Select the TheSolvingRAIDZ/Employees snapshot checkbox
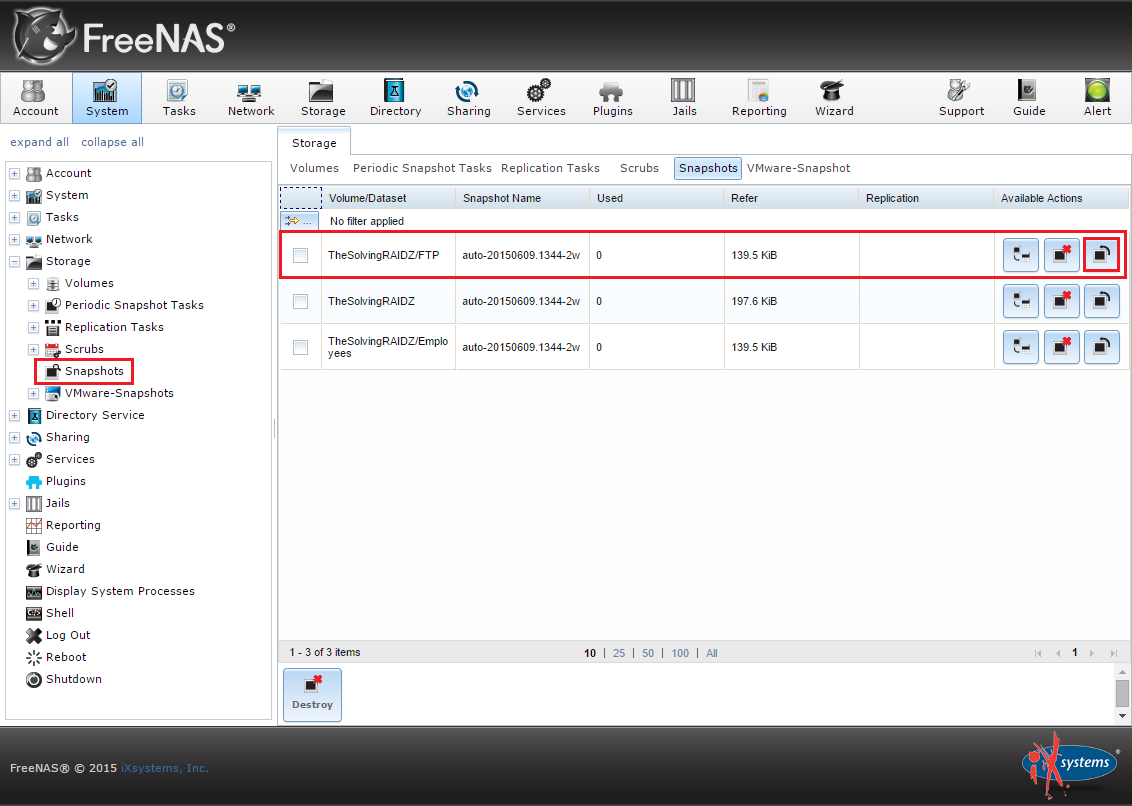The image size is (1132, 806). tap(300, 347)
